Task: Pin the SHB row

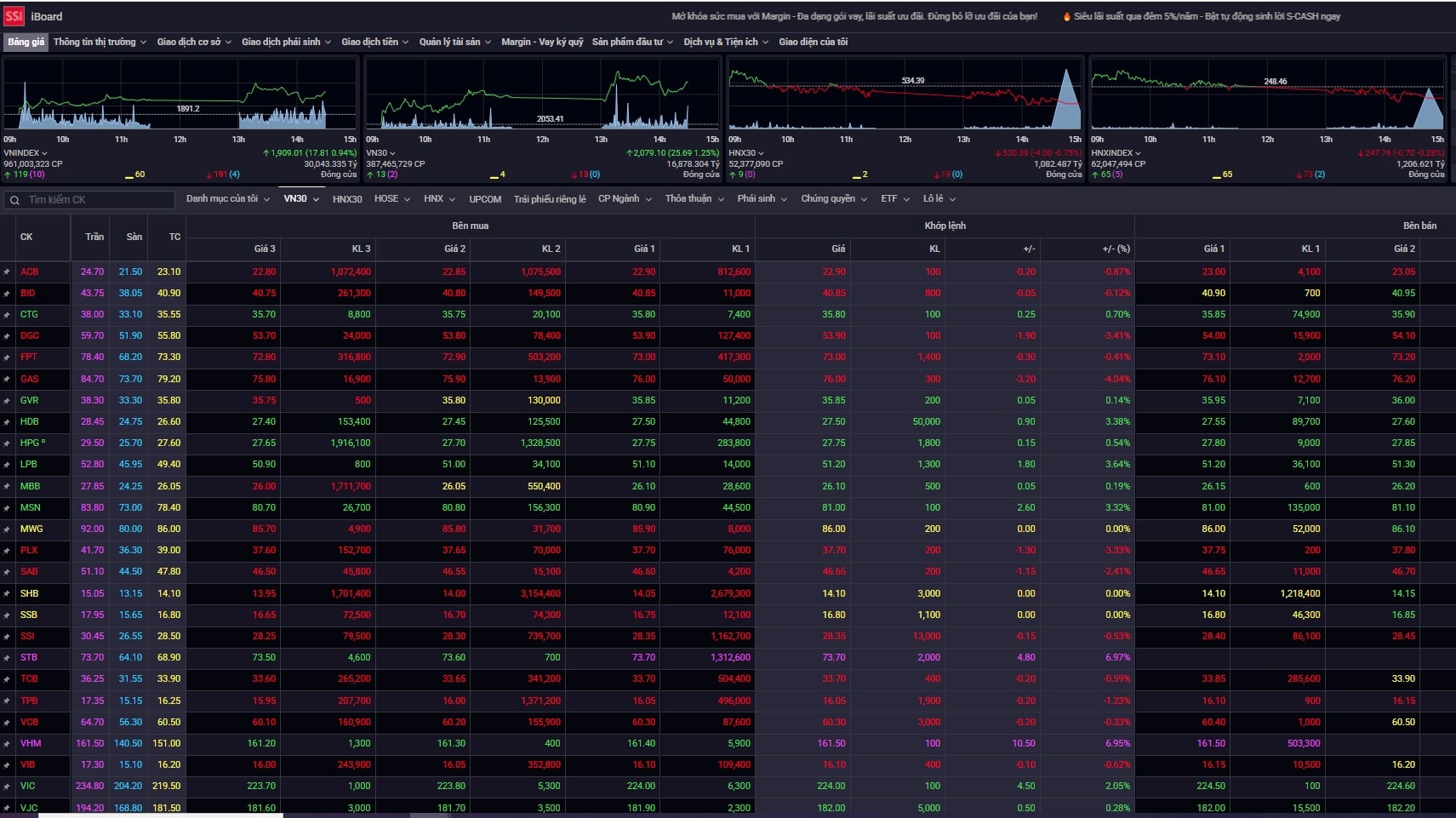Action: coord(7,594)
